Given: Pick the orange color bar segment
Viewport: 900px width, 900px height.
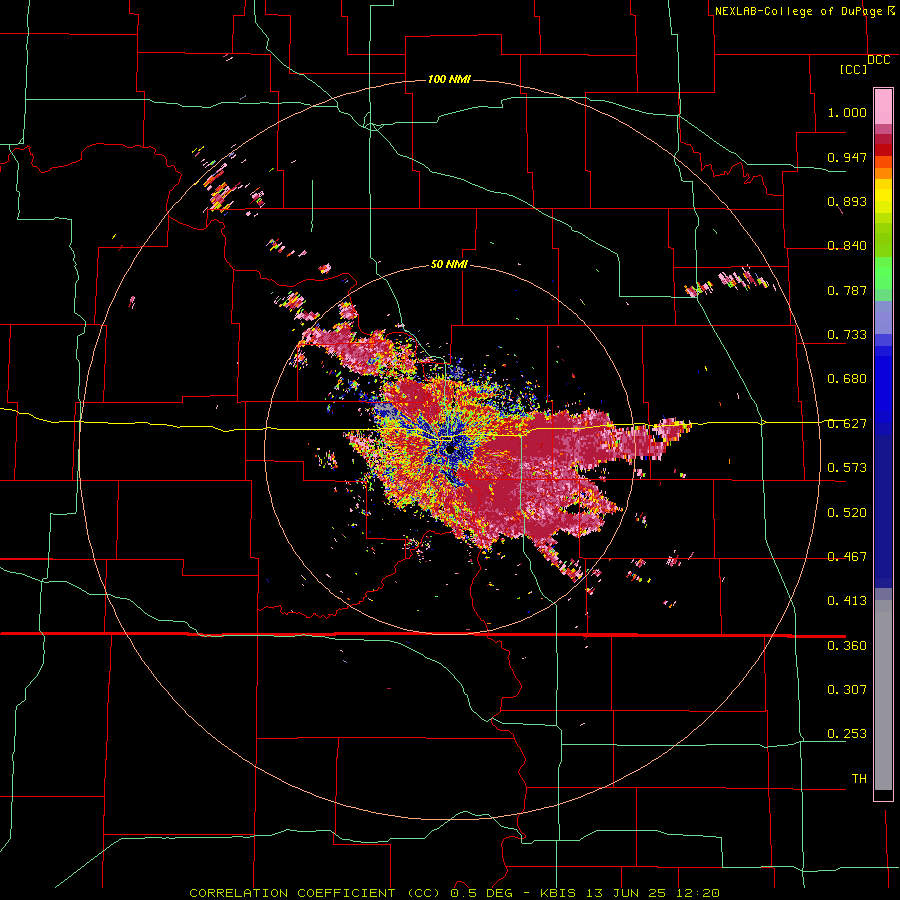Looking at the screenshot, I should 883,173.
